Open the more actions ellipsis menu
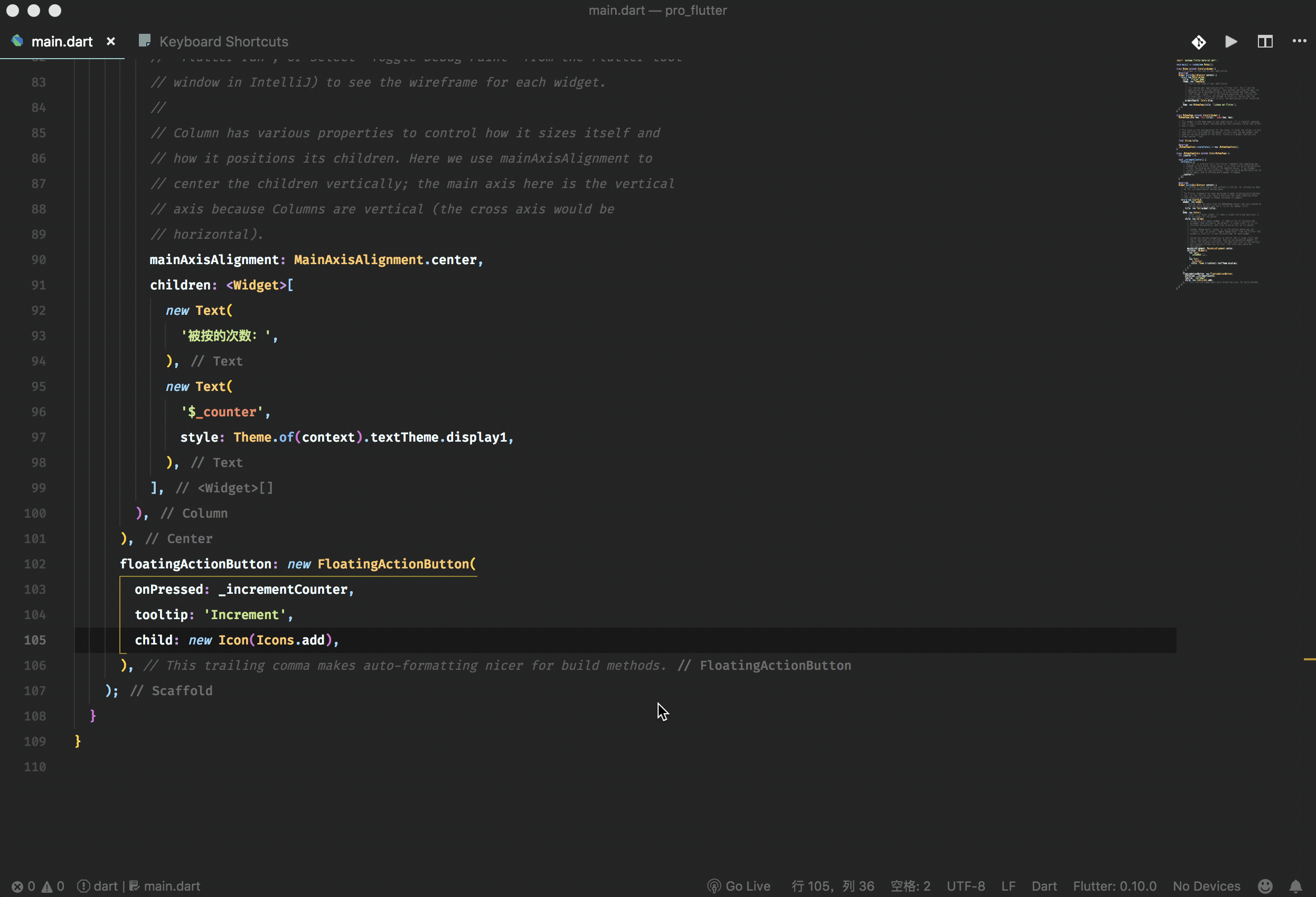The image size is (1316, 897). 1299,41
